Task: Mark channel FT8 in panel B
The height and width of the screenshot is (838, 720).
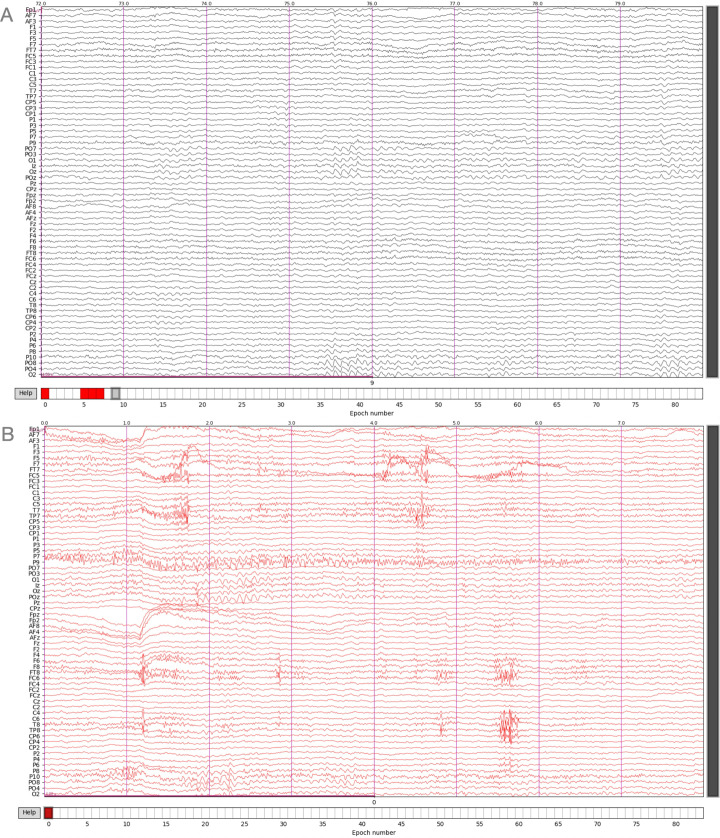Action: (x=34, y=672)
